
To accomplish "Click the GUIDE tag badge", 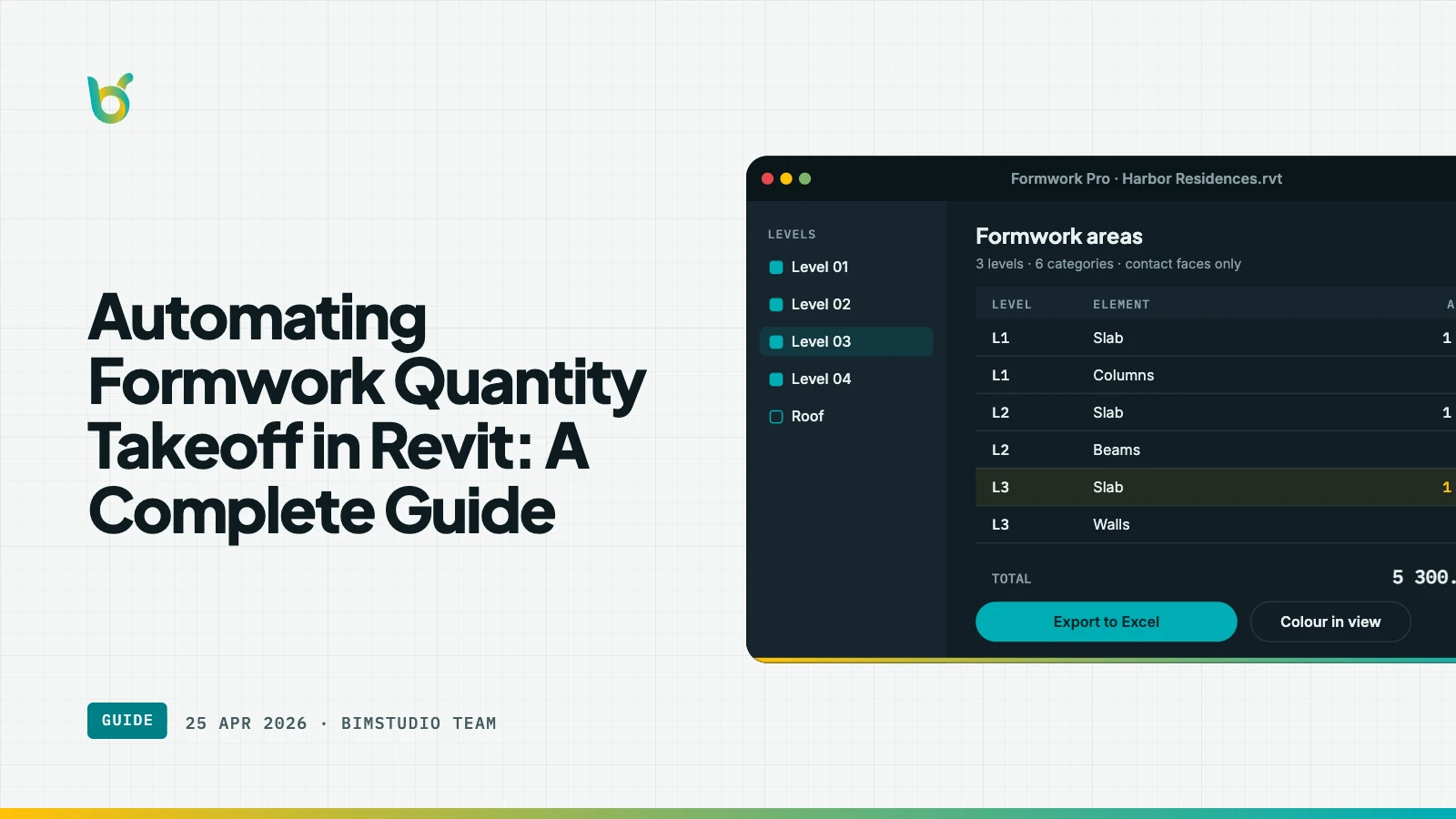I will [127, 721].
